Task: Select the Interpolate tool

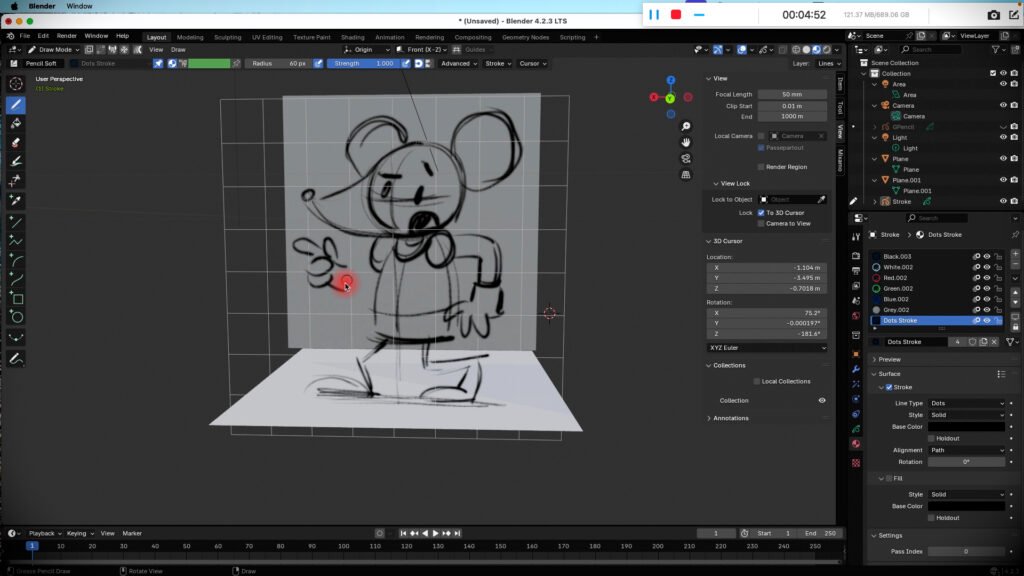Action: pyautogui.click(x=16, y=338)
